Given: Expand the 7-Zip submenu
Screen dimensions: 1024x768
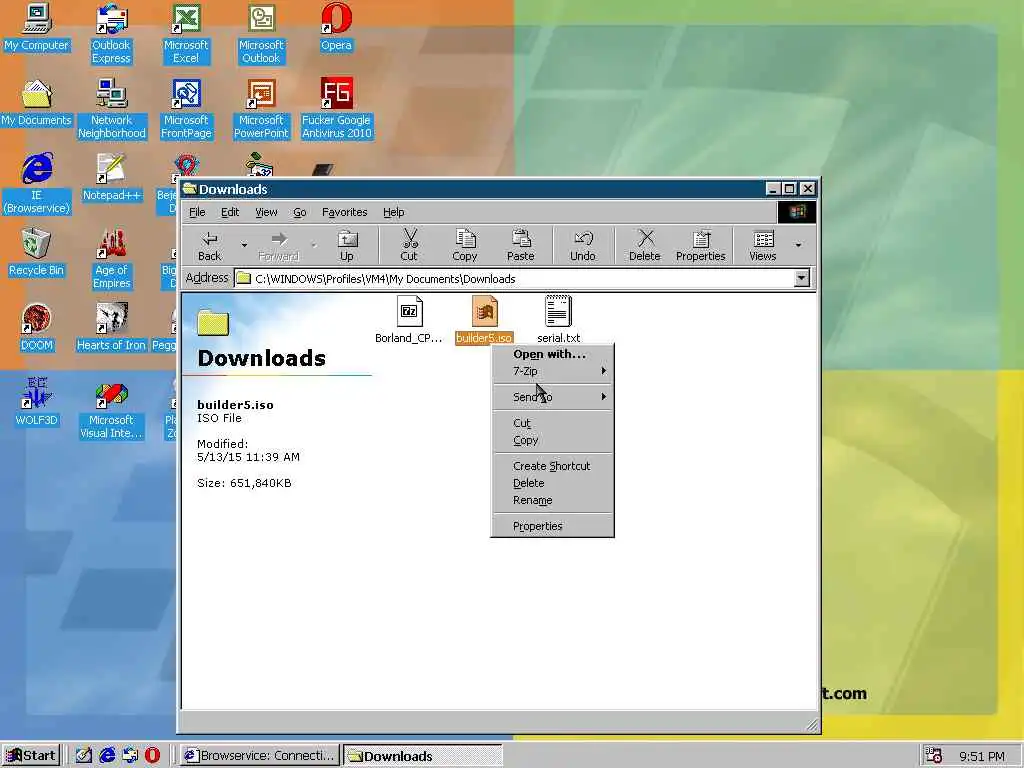Looking at the screenshot, I should [552, 371].
